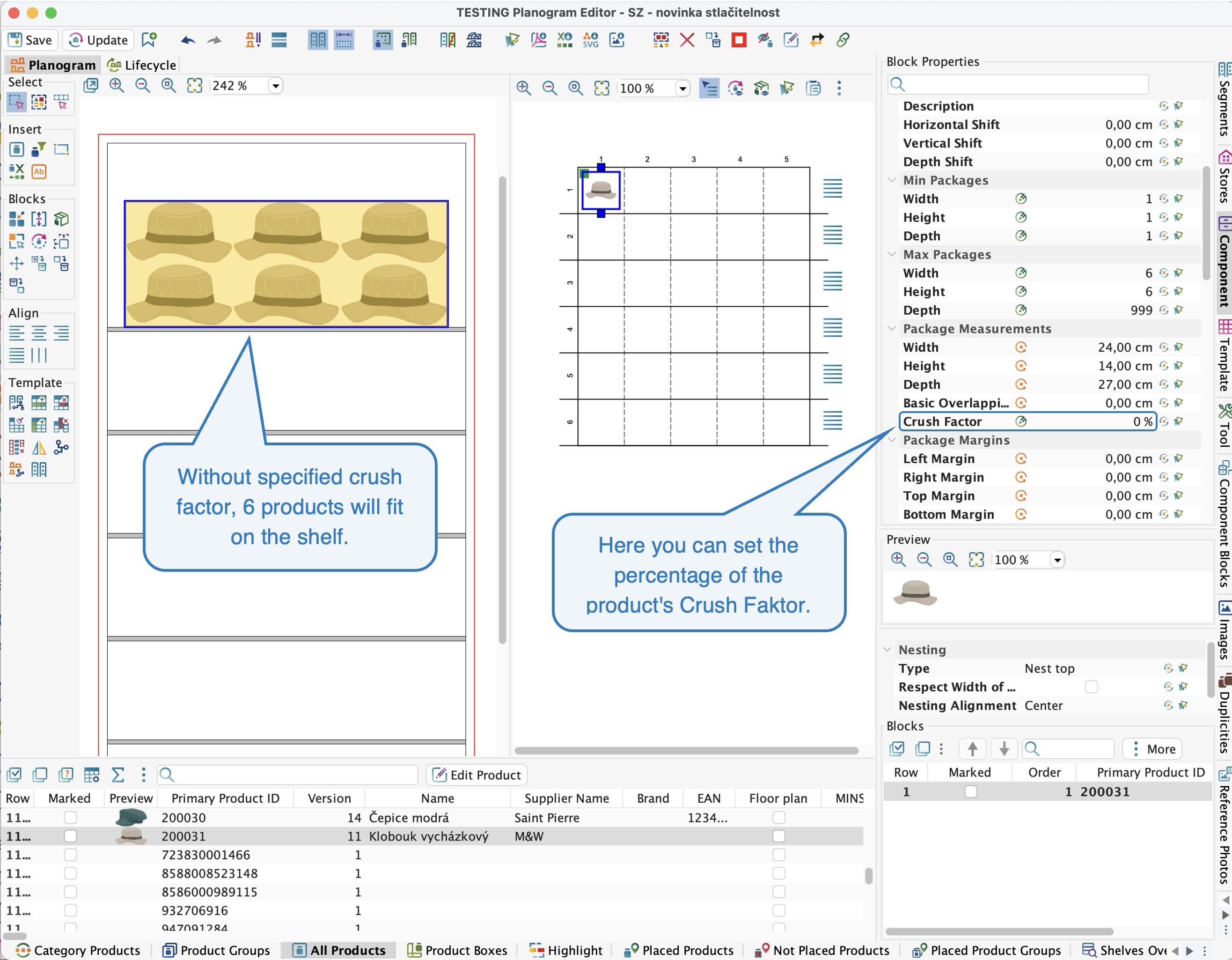Click the SVG export icon
This screenshot has height=960, width=1232.
click(x=591, y=40)
